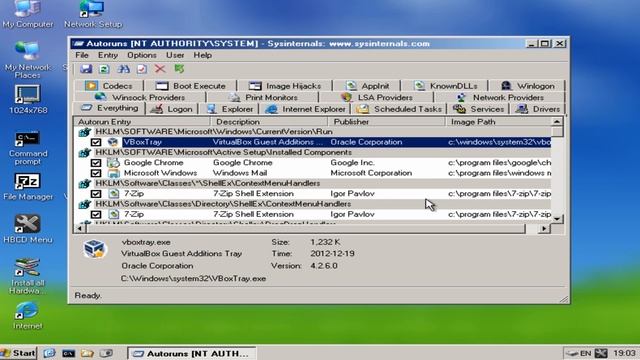Open 7z File Manager desktop icon
The image size is (640, 360).
click(x=28, y=187)
